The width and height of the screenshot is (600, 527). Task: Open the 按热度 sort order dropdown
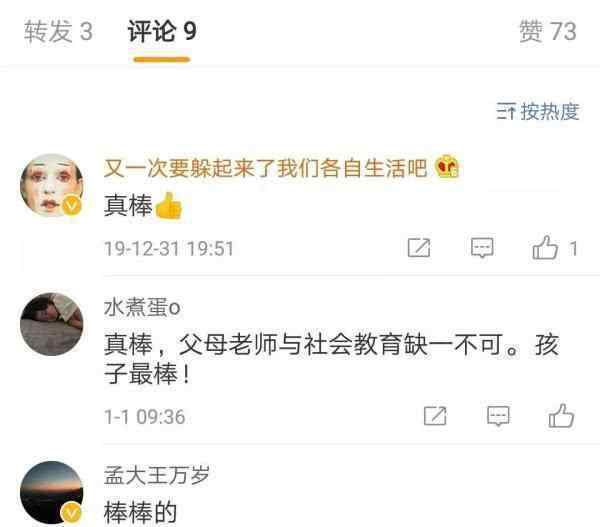coord(538,111)
